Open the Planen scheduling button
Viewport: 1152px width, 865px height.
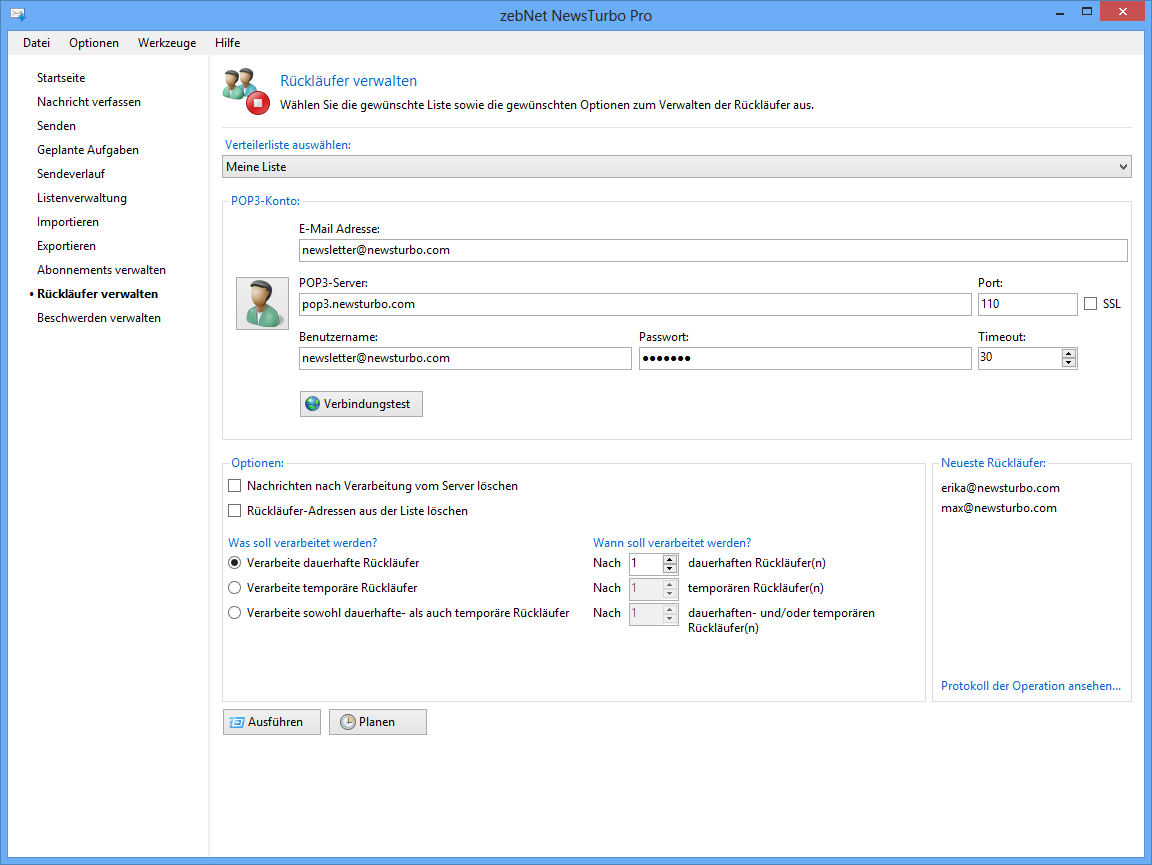378,722
